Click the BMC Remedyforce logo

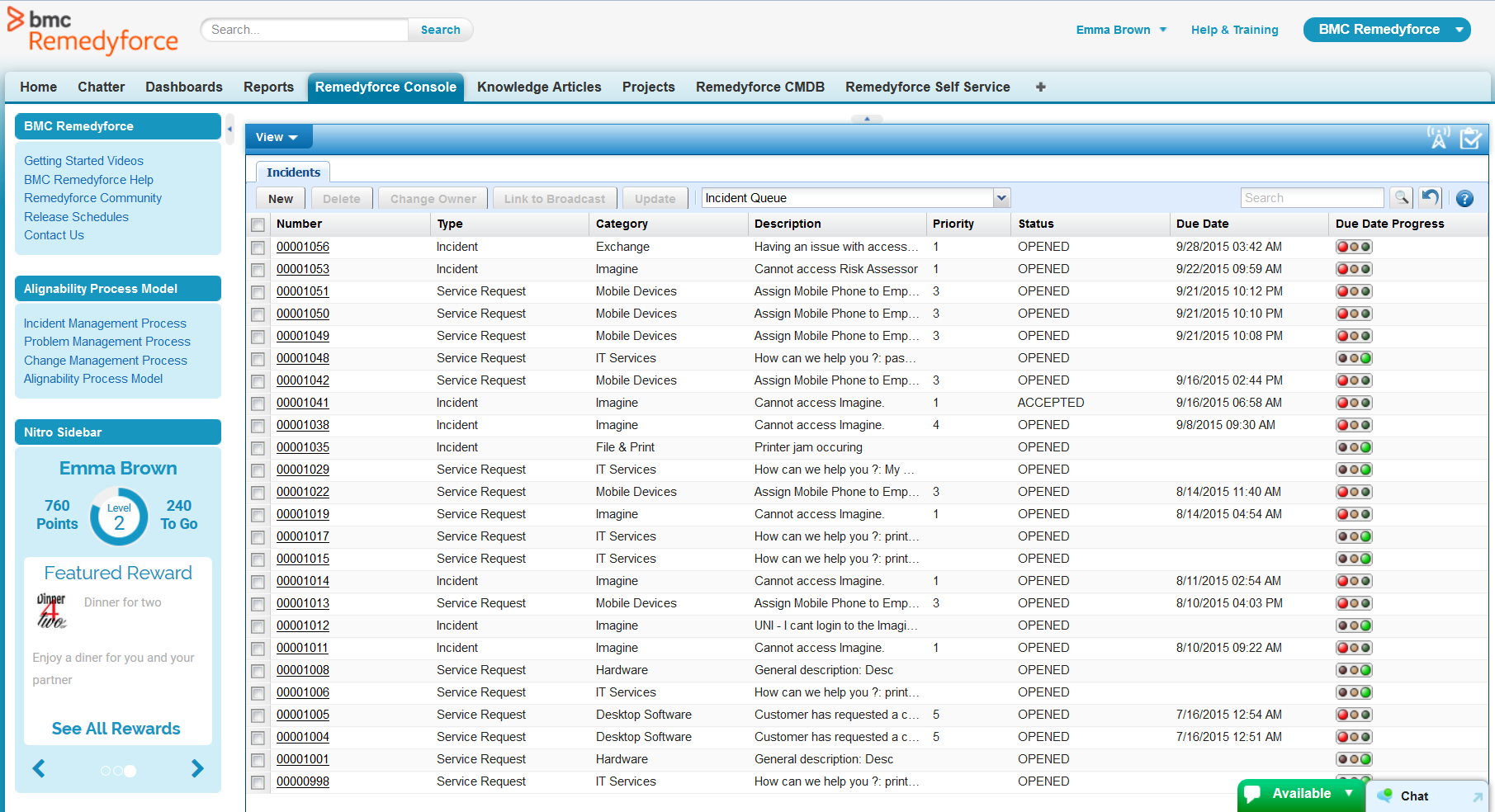(x=92, y=31)
